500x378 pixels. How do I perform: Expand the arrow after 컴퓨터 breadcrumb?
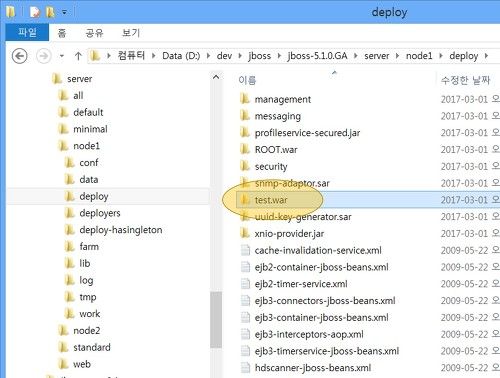153,56
